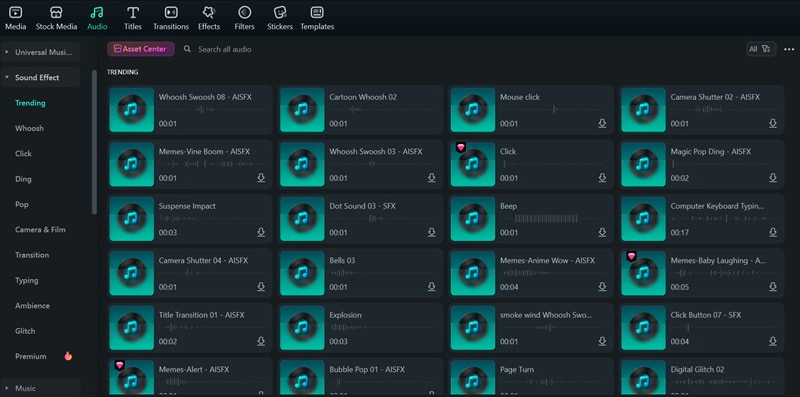Select the Trending sound category

pyautogui.click(x=30, y=103)
